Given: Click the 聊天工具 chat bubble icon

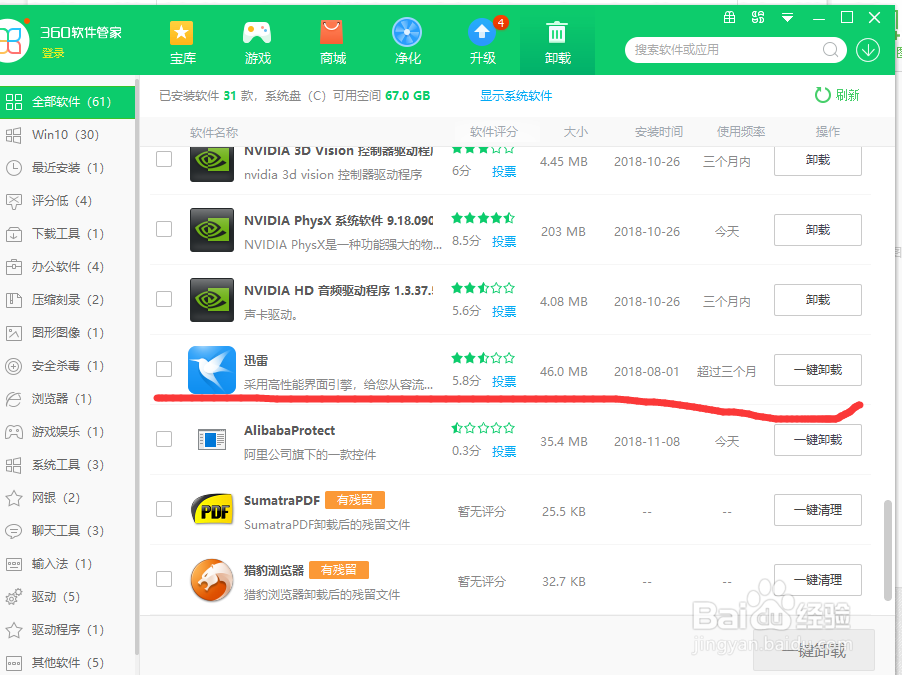Looking at the screenshot, I should click(x=14, y=531).
